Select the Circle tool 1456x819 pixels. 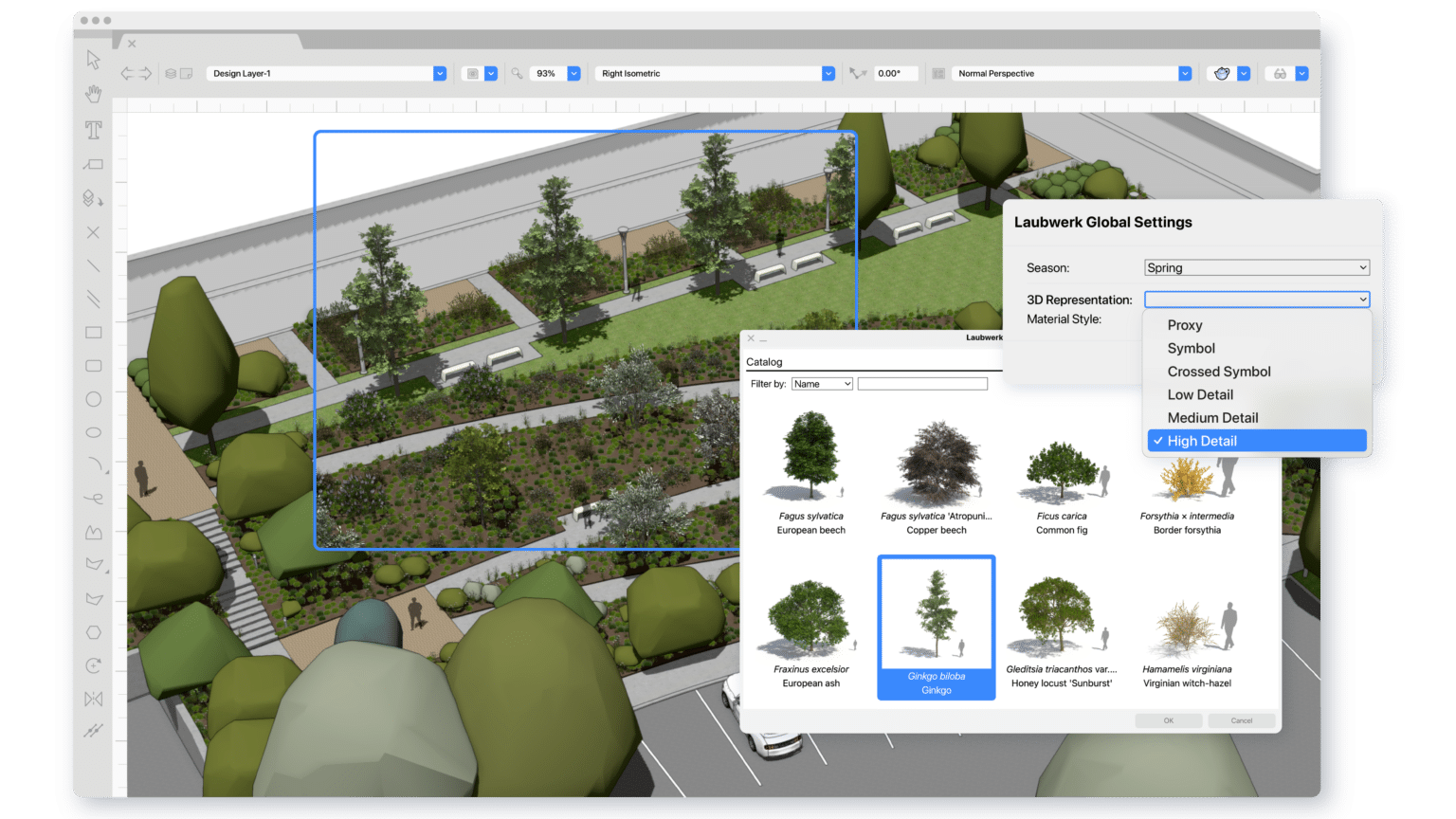[x=93, y=399]
